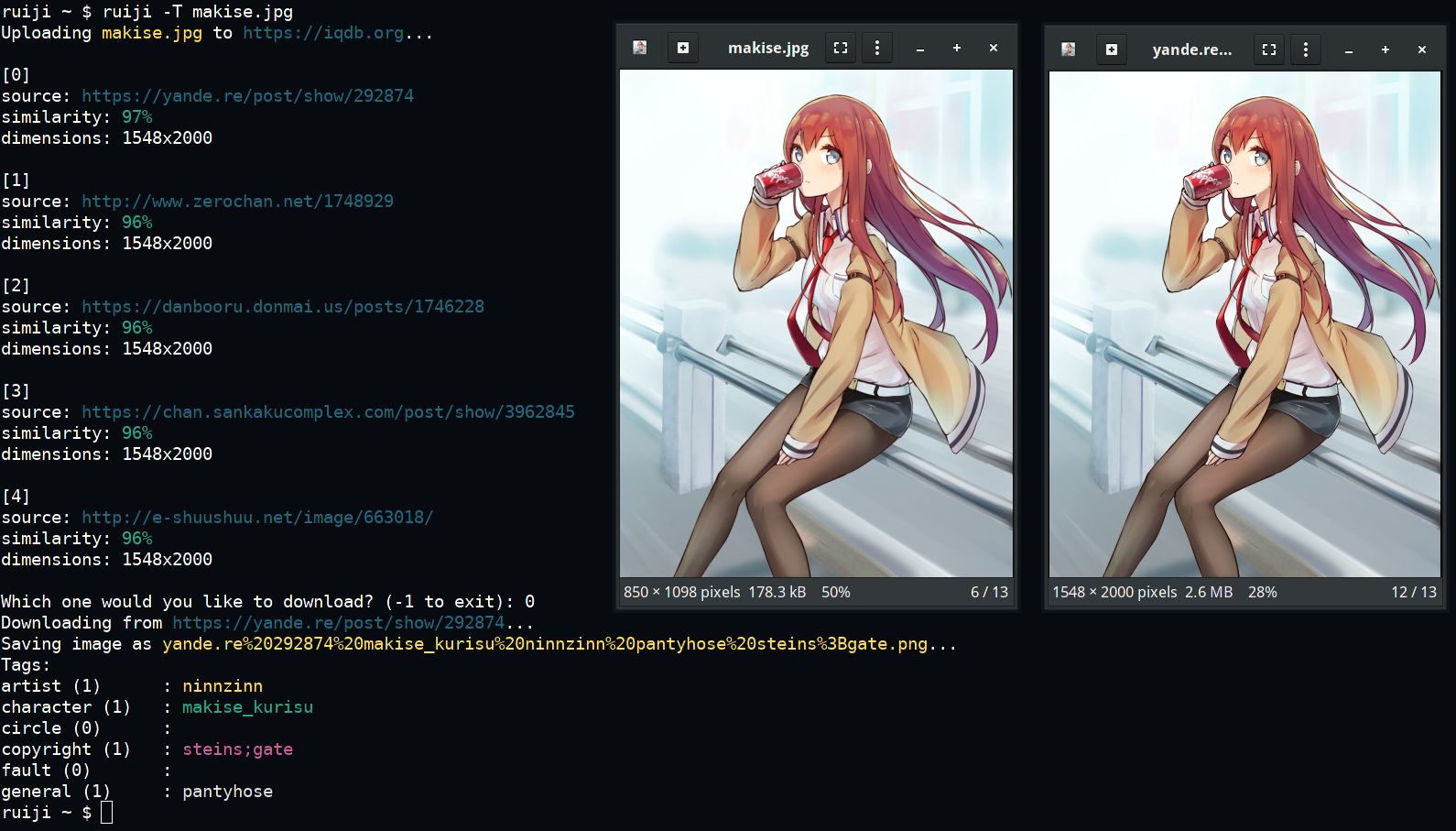Screen dimensions: 1456x831
Task: Click the [4] result index
Action: coord(16,497)
